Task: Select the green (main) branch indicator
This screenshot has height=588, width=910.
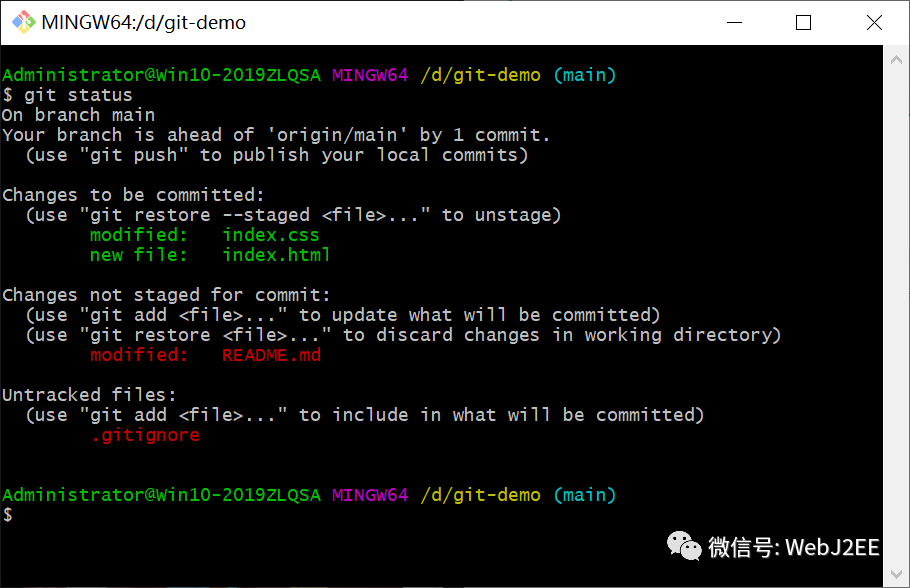Action: click(584, 74)
